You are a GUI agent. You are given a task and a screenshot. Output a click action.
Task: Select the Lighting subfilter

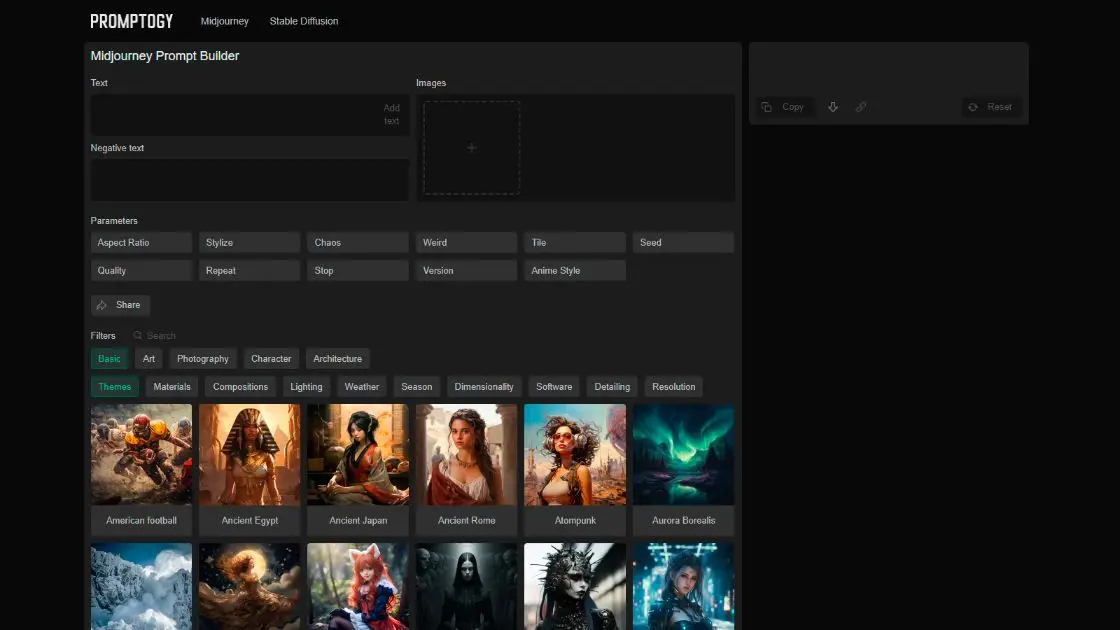(306, 386)
